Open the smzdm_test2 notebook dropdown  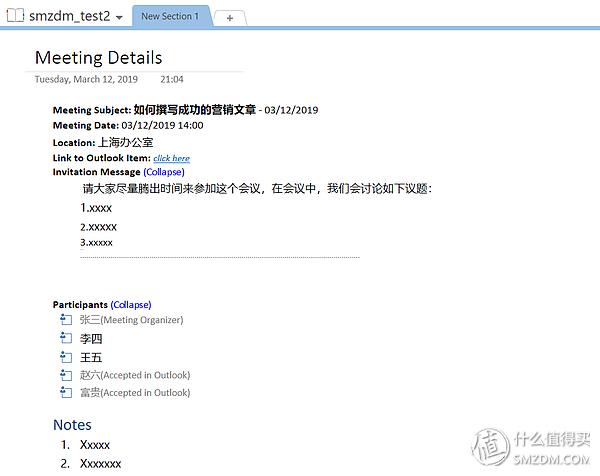click(x=119, y=18)
